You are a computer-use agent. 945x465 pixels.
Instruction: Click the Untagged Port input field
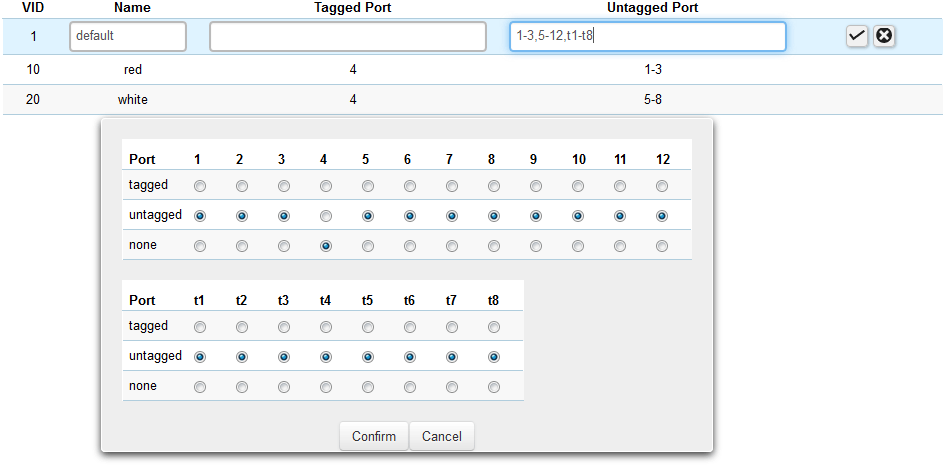pos(647,36)
